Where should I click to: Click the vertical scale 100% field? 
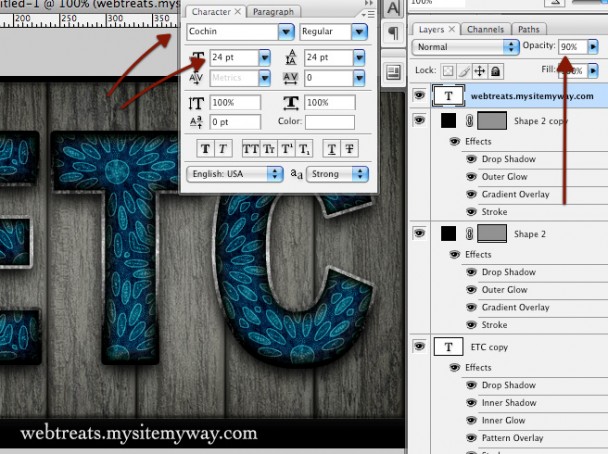click(x=235, y=103)
